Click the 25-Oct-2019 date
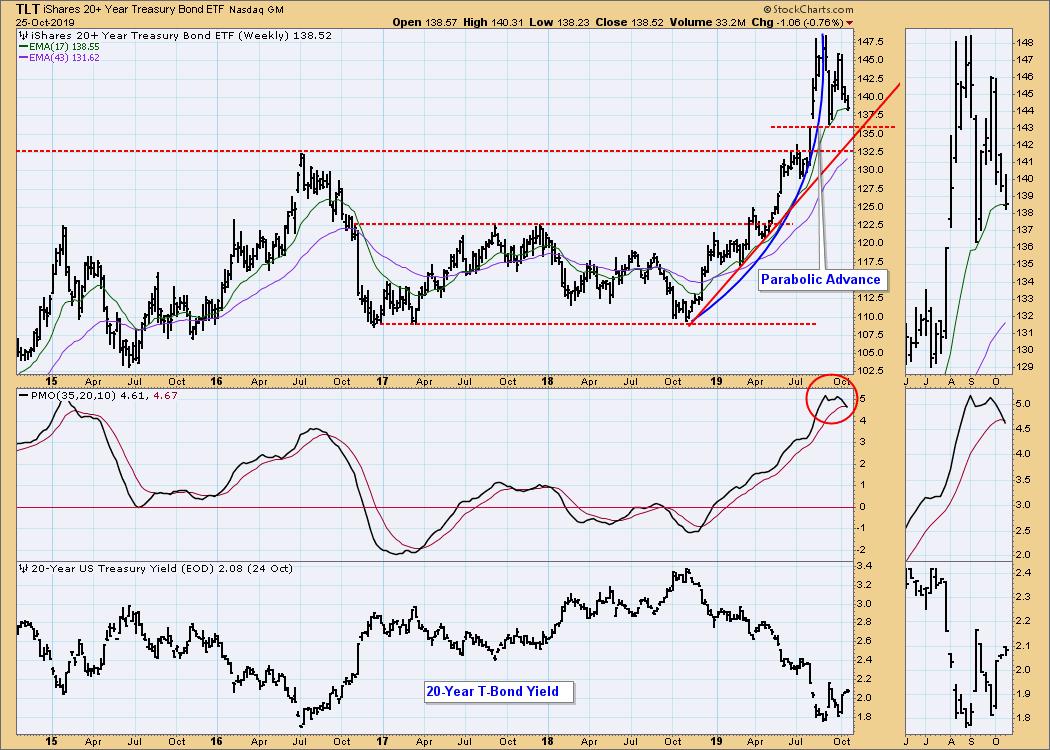Viewport: 1050px width, 750px height. [x=46, y=22]
